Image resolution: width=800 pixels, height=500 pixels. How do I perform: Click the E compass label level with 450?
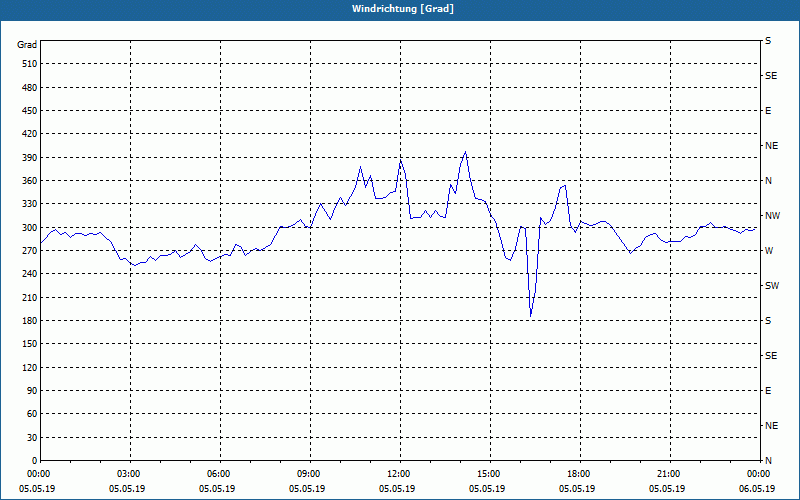pos(768,111)
